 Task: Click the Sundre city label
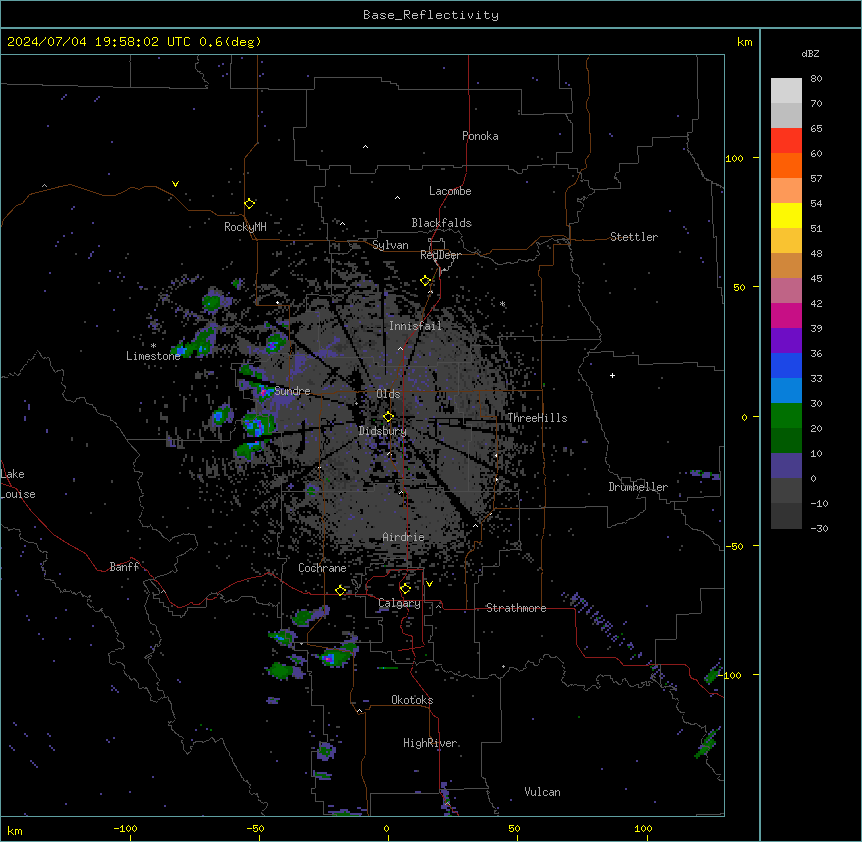(292, 391)
